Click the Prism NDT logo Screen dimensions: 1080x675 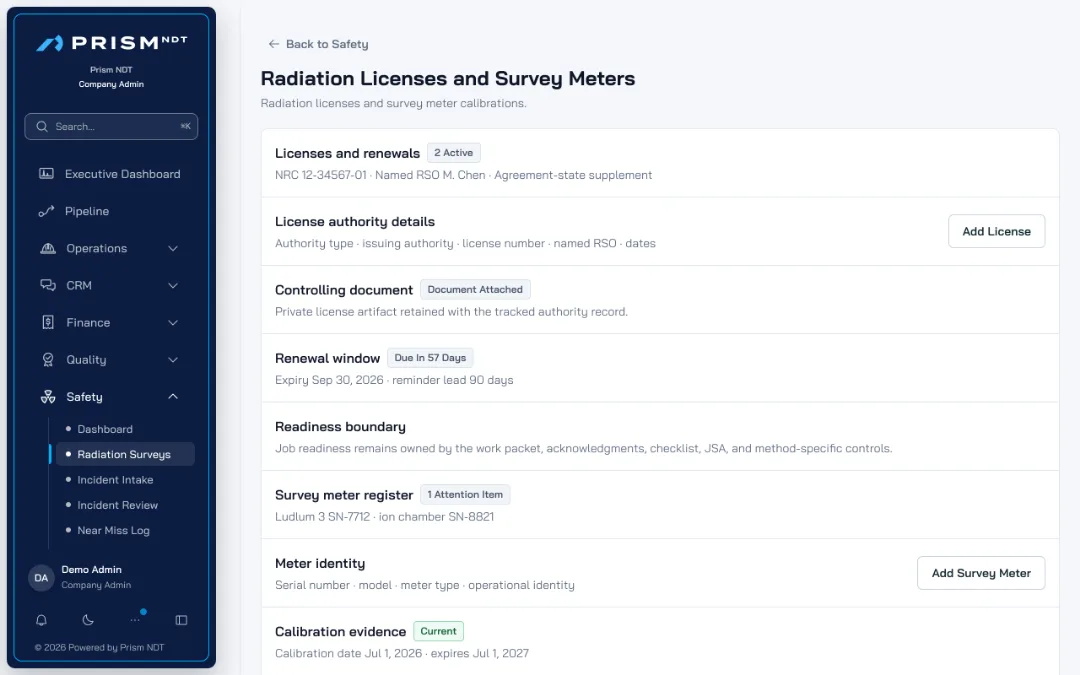click(x=112, y=43)
